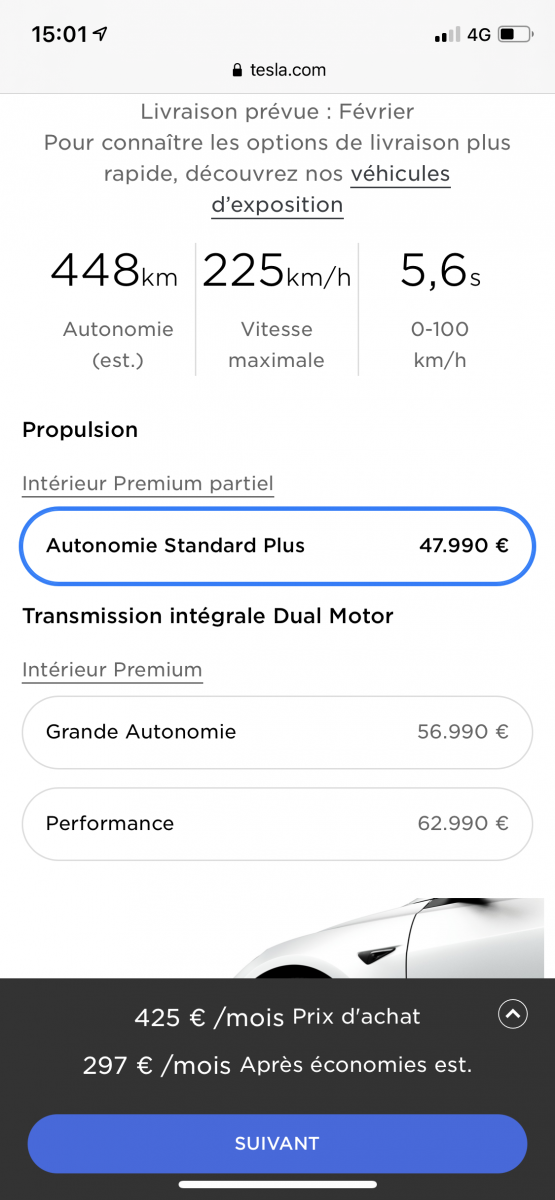Screen dimensions: 555x1200
Task: Open the véhicules d'exposition link
Action: [x=330, y=189]
